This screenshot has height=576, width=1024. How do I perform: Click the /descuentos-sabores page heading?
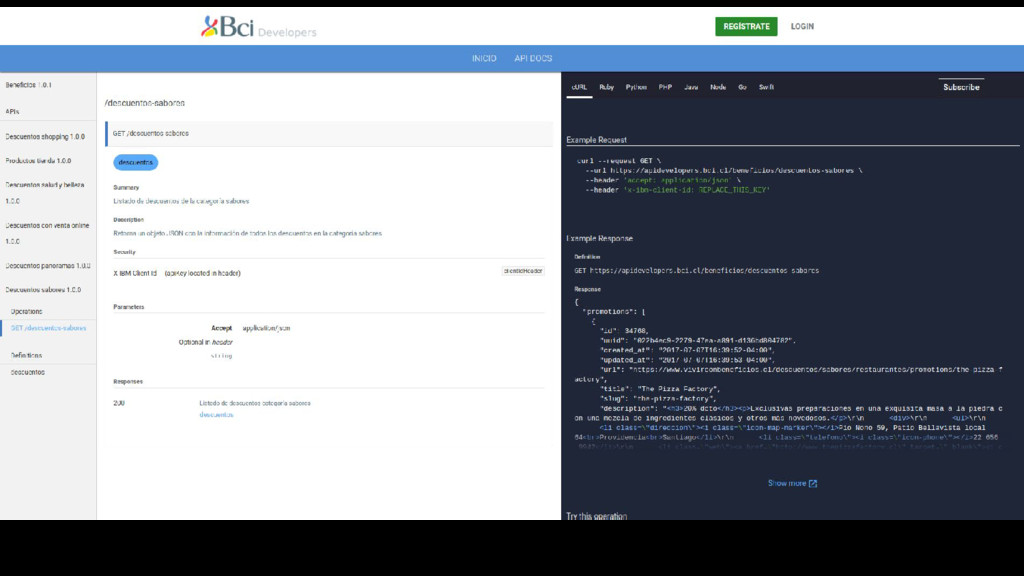[x=144, y=103]
